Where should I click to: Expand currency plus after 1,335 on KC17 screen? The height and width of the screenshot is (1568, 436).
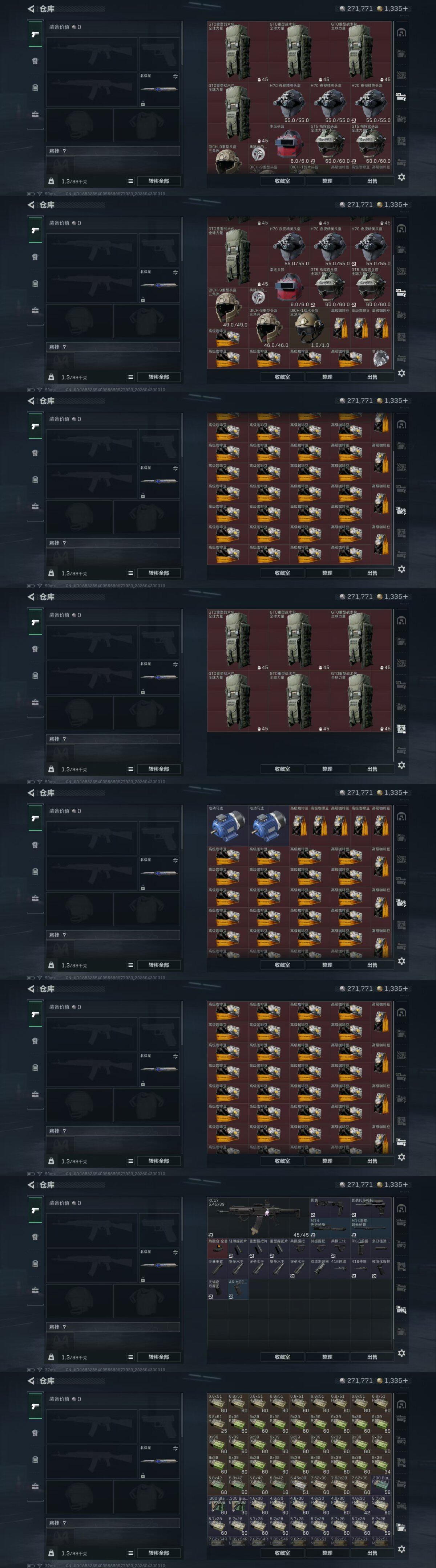click(x=405, y=1184)
